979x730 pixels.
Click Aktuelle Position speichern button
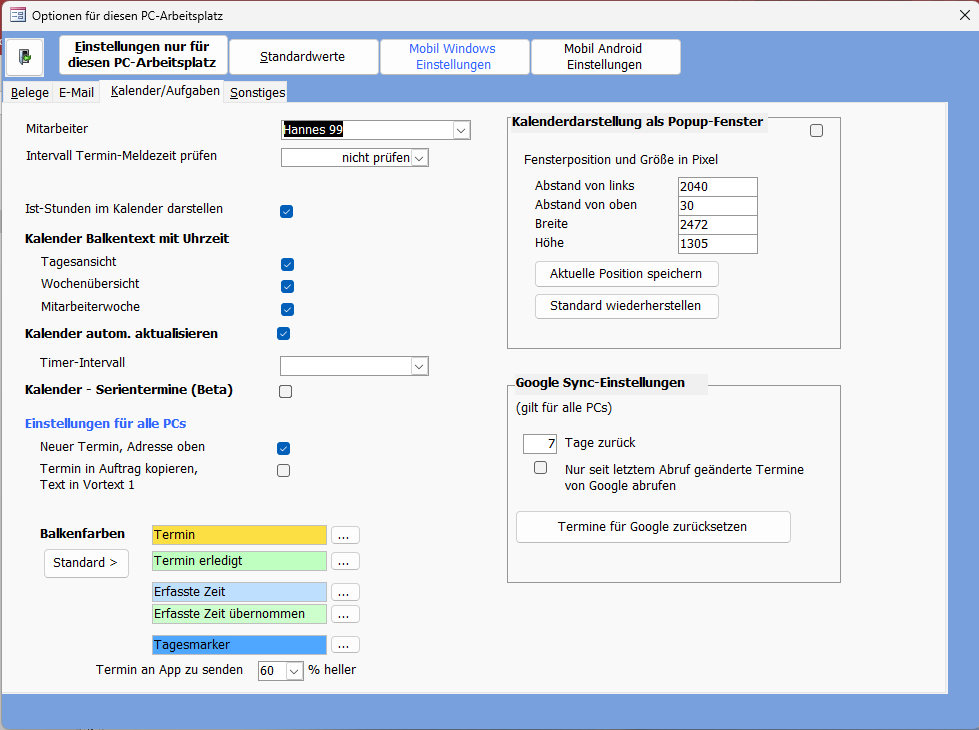pyautogui.click(x=626, y=274)
